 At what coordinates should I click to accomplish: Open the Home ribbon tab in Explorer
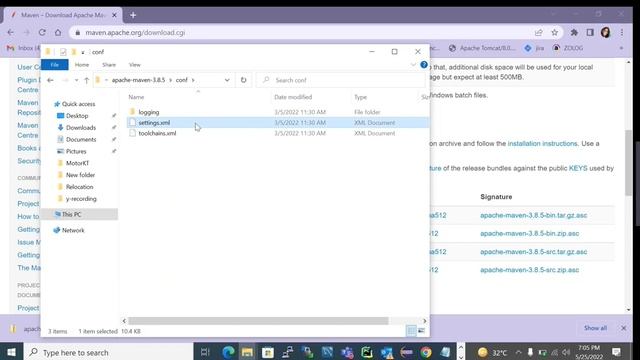point(82,64)
